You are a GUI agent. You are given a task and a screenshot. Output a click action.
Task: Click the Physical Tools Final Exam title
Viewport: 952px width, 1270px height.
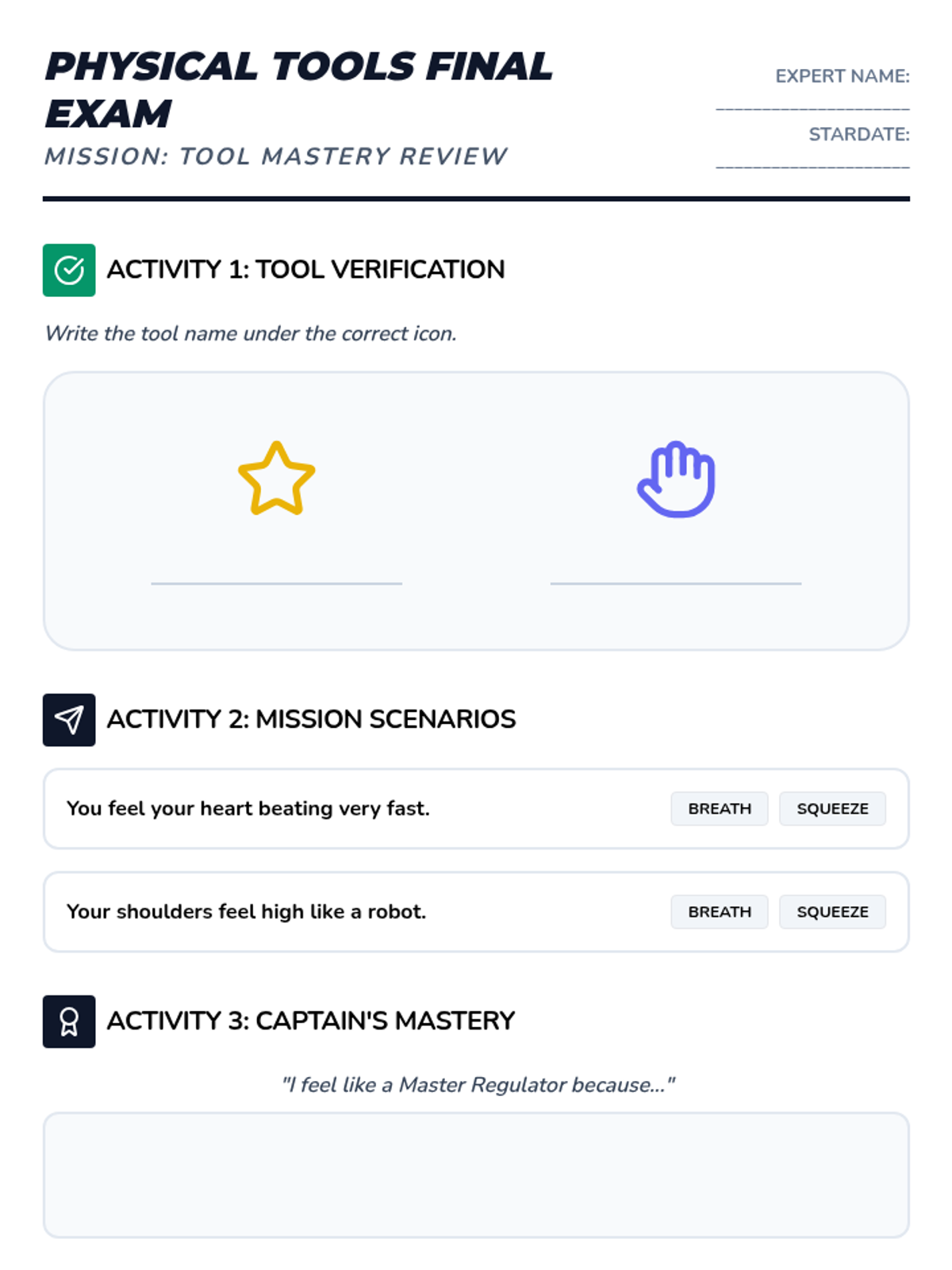click(298, 89)
